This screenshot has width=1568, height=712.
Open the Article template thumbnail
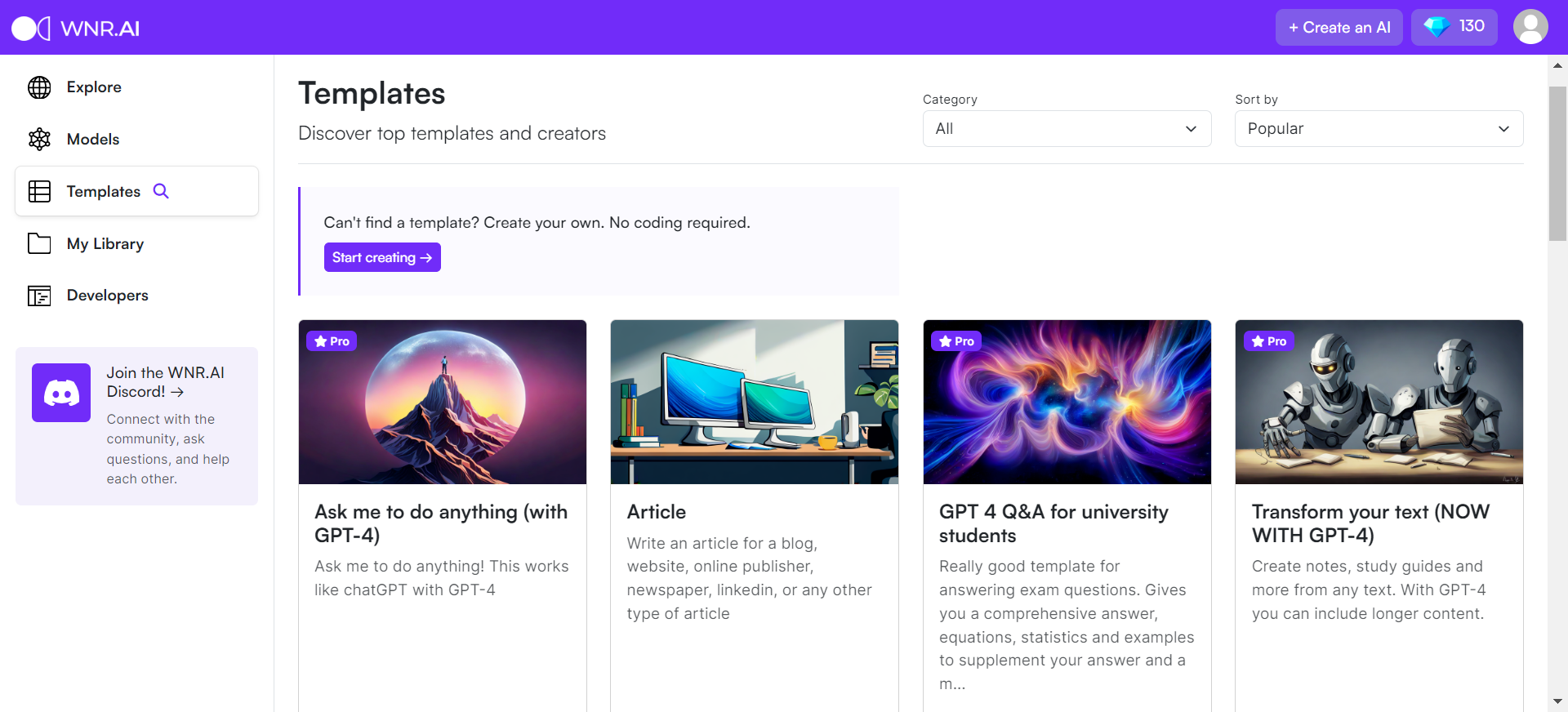pos(755,402)
